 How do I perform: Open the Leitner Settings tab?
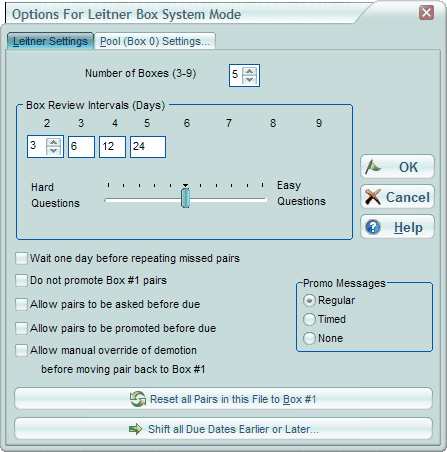[50, 41]
